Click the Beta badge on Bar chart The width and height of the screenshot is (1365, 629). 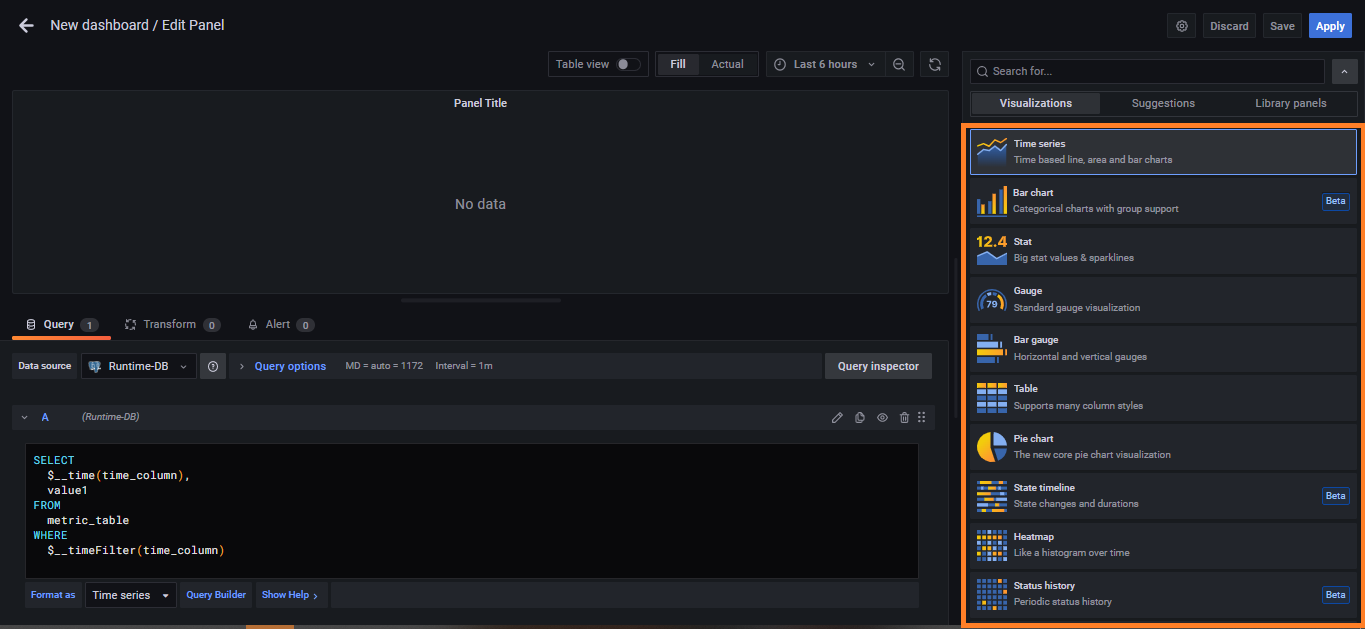[1336, 201]
